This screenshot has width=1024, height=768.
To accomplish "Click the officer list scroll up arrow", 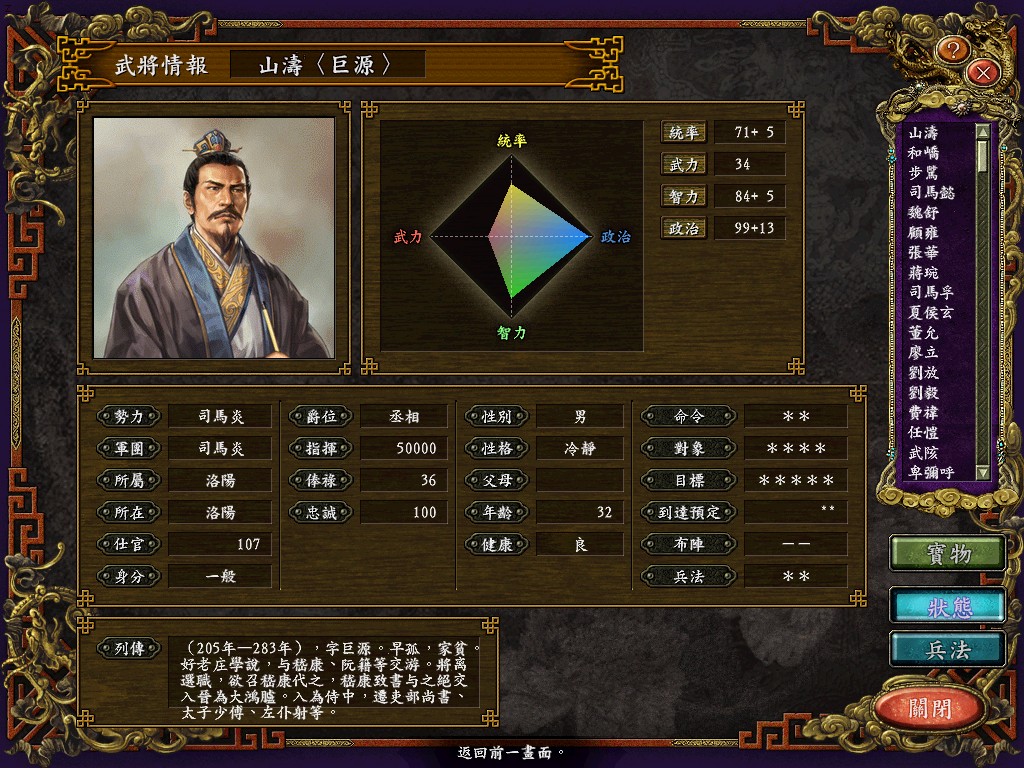I will coord(983,131).
